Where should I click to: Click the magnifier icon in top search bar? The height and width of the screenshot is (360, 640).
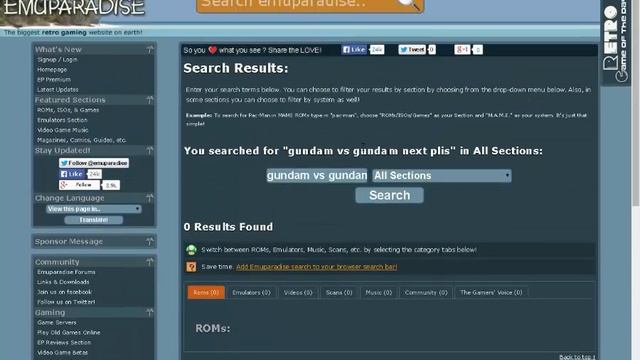click(408, 4)
